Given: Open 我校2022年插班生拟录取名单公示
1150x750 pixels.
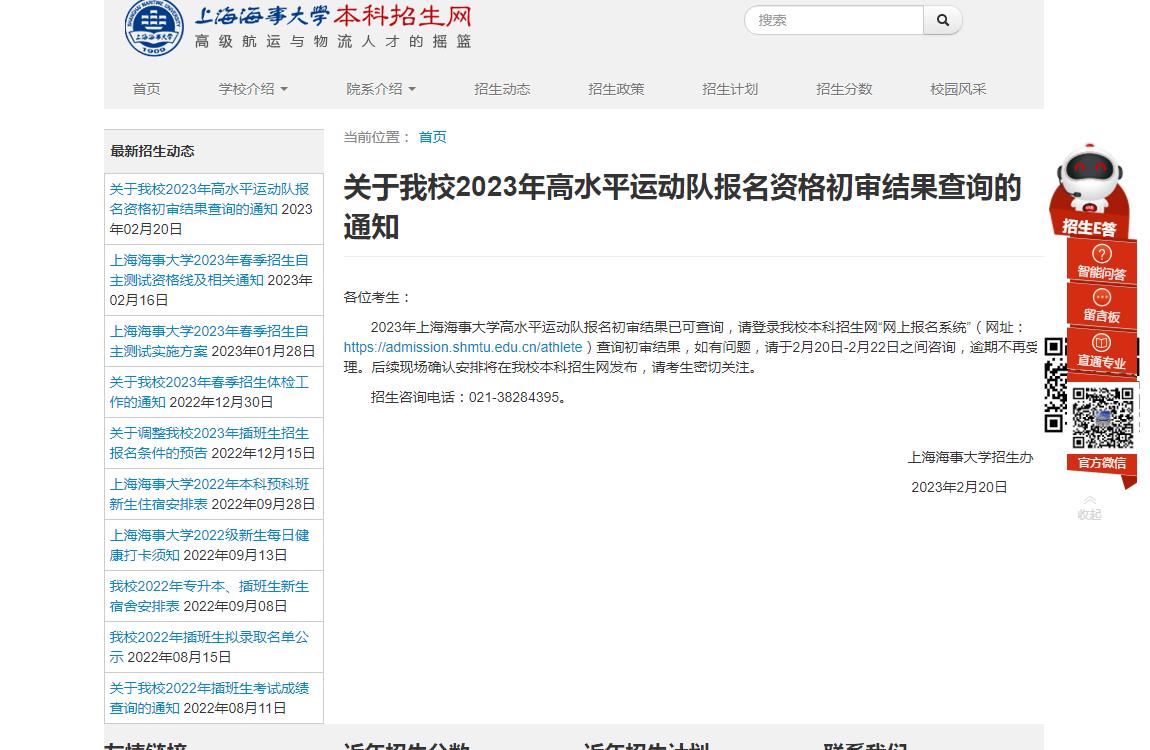Looking at the screenshot, I should point(209,647).
